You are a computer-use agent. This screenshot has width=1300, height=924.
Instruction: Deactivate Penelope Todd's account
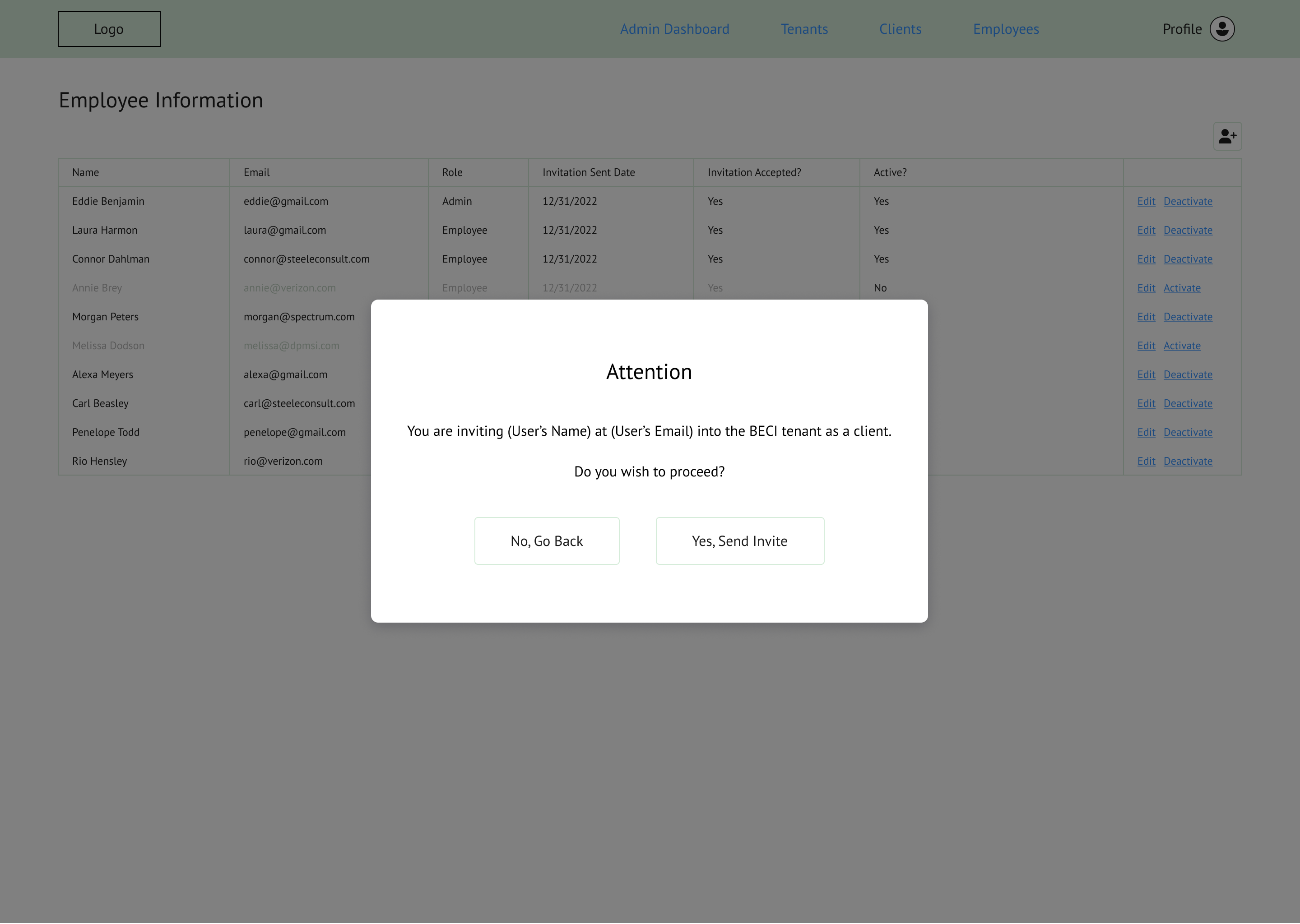pyautogui.click(x=1187, y=432)
